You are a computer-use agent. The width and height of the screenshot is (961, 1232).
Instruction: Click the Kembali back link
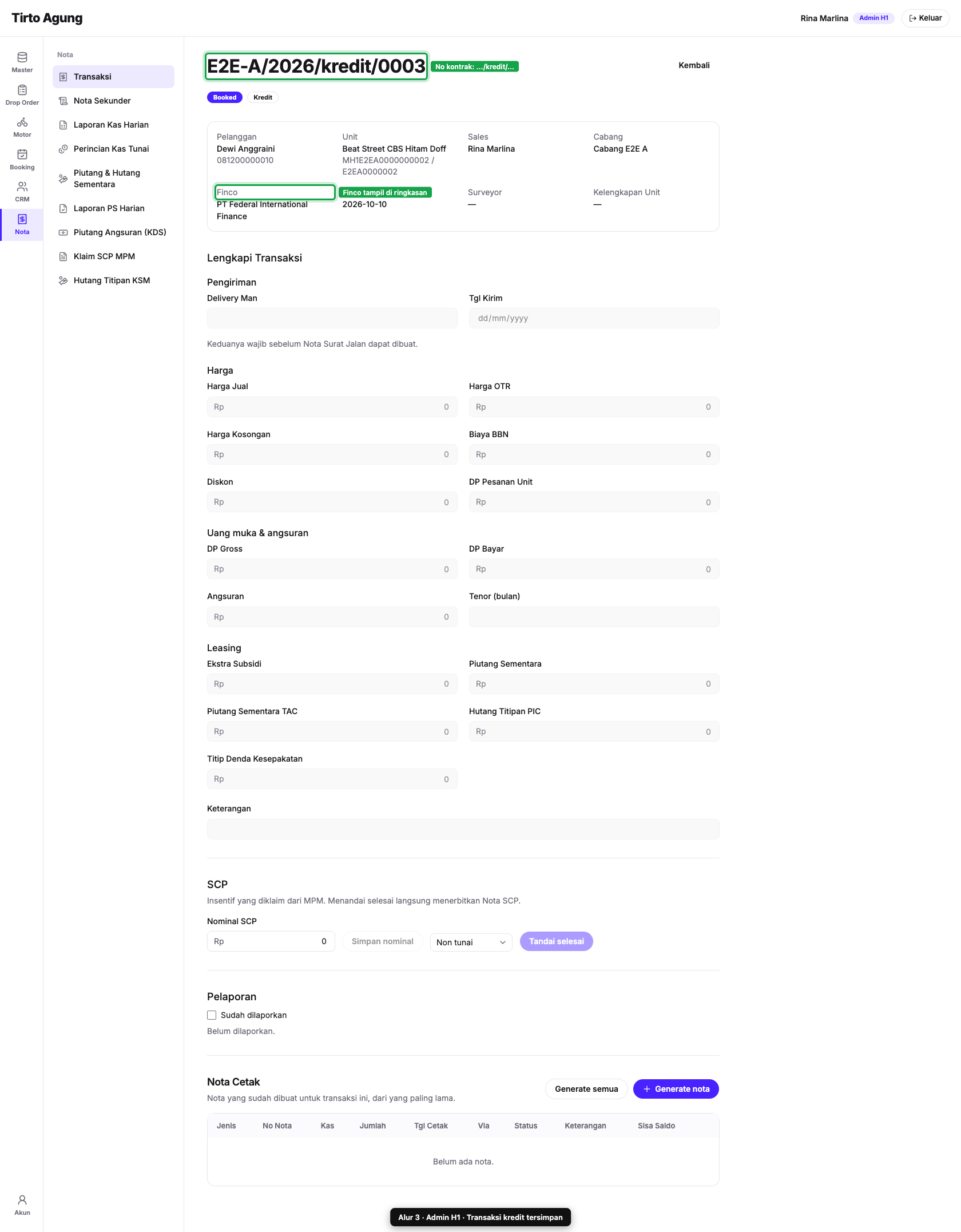pos(694,65)
